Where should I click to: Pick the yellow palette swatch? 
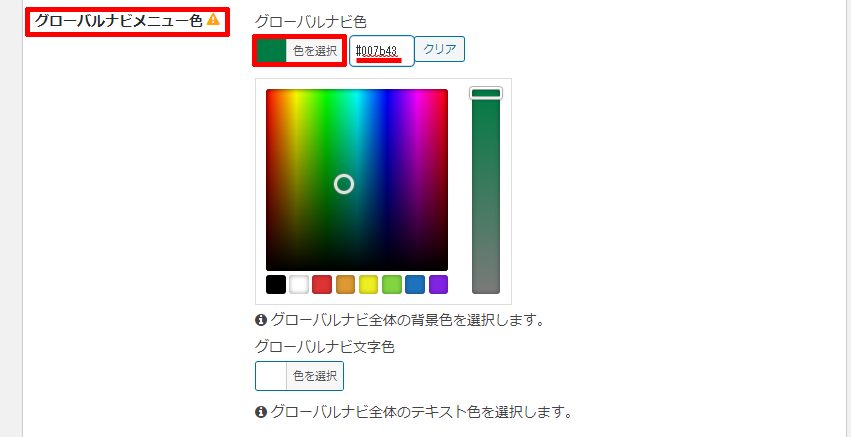[x=369, y=284]
